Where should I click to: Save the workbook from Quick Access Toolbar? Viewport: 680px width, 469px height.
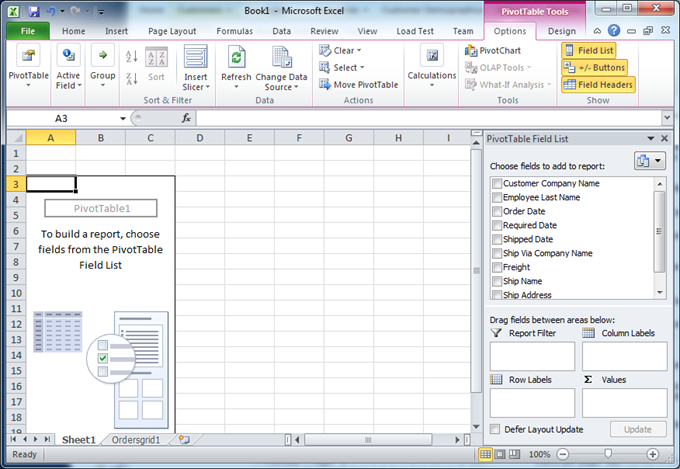tap(34, 11)
